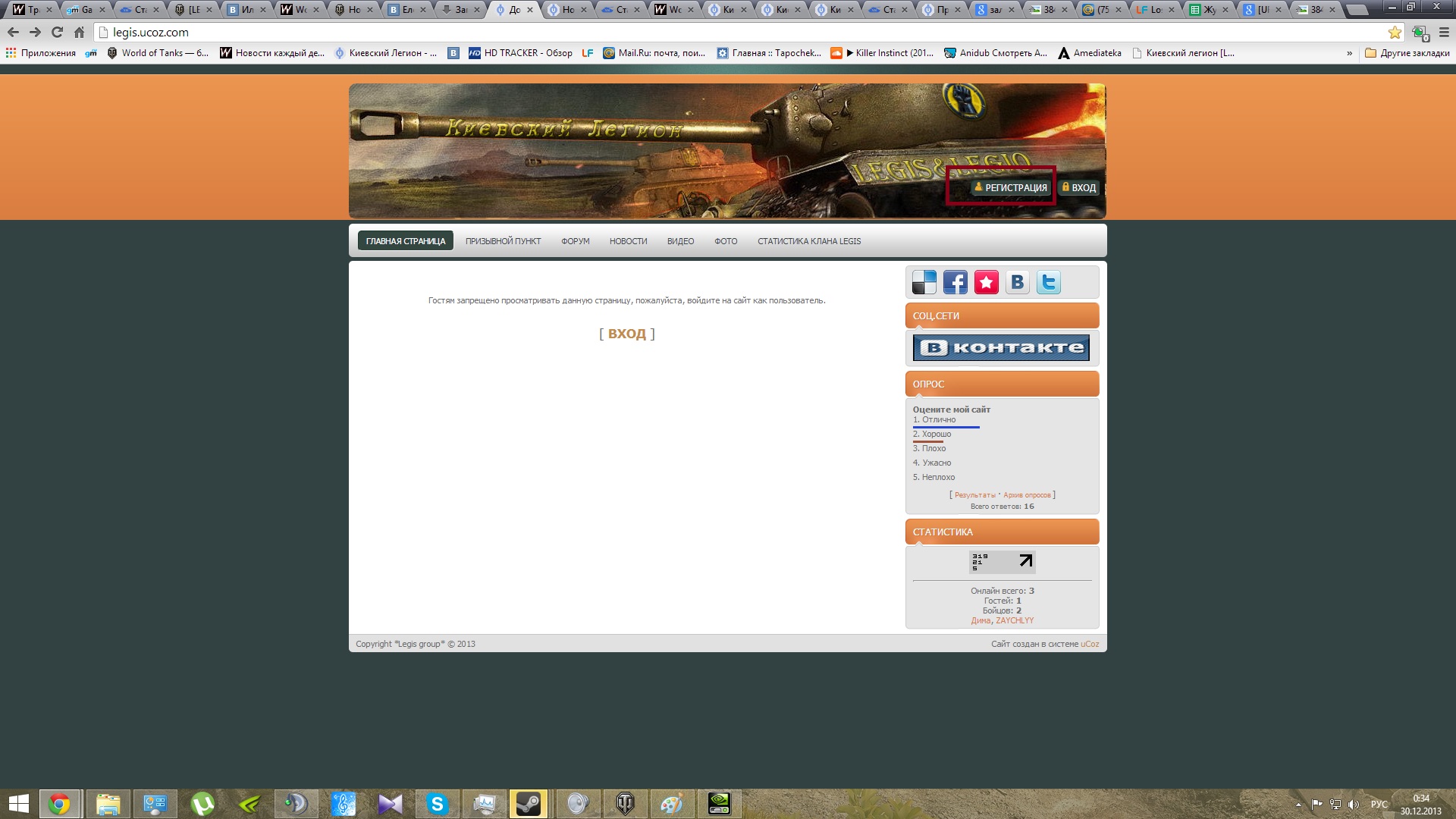This screenshot has width=1456, height=819.
Task: Click the large [ ВХОД ] link in content
Action: point(627,334)
